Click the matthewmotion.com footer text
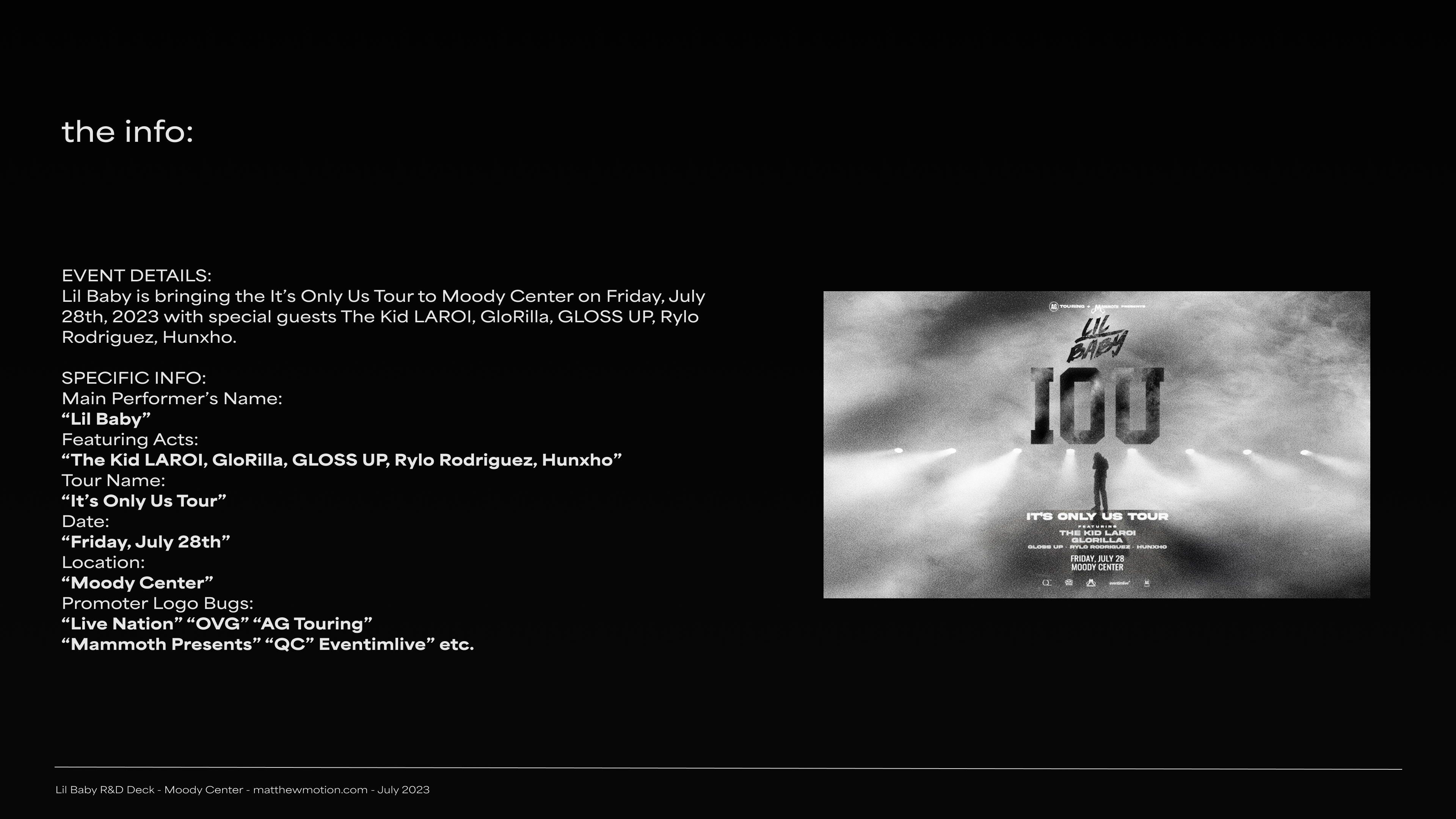Image resolution: width=1456 pixels, height=819 pixels. 310,789
